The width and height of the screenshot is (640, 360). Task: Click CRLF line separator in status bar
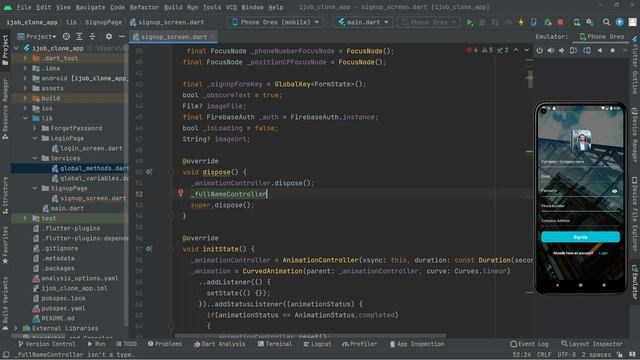543,354
